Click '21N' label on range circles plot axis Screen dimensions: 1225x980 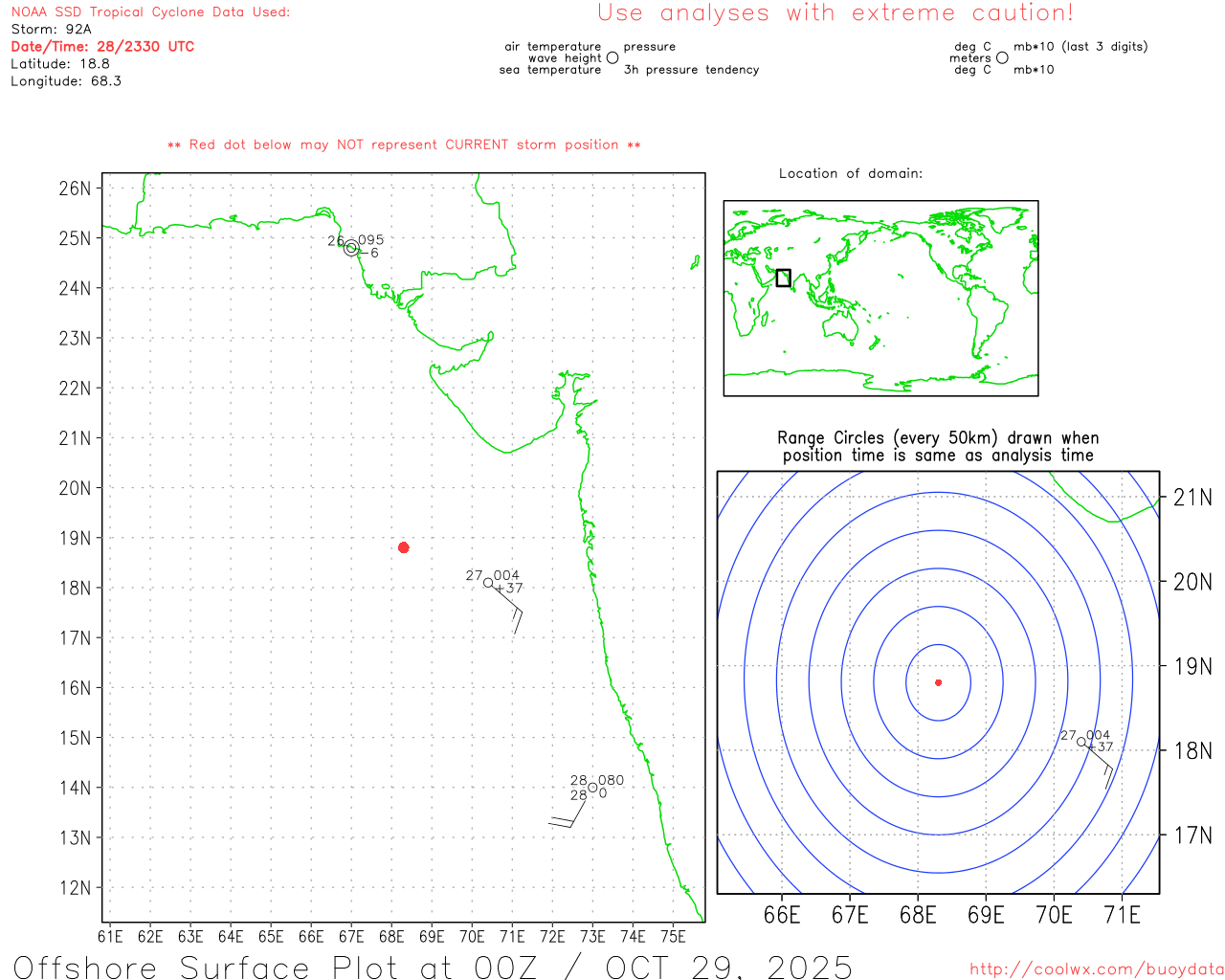pos(1192,498)
